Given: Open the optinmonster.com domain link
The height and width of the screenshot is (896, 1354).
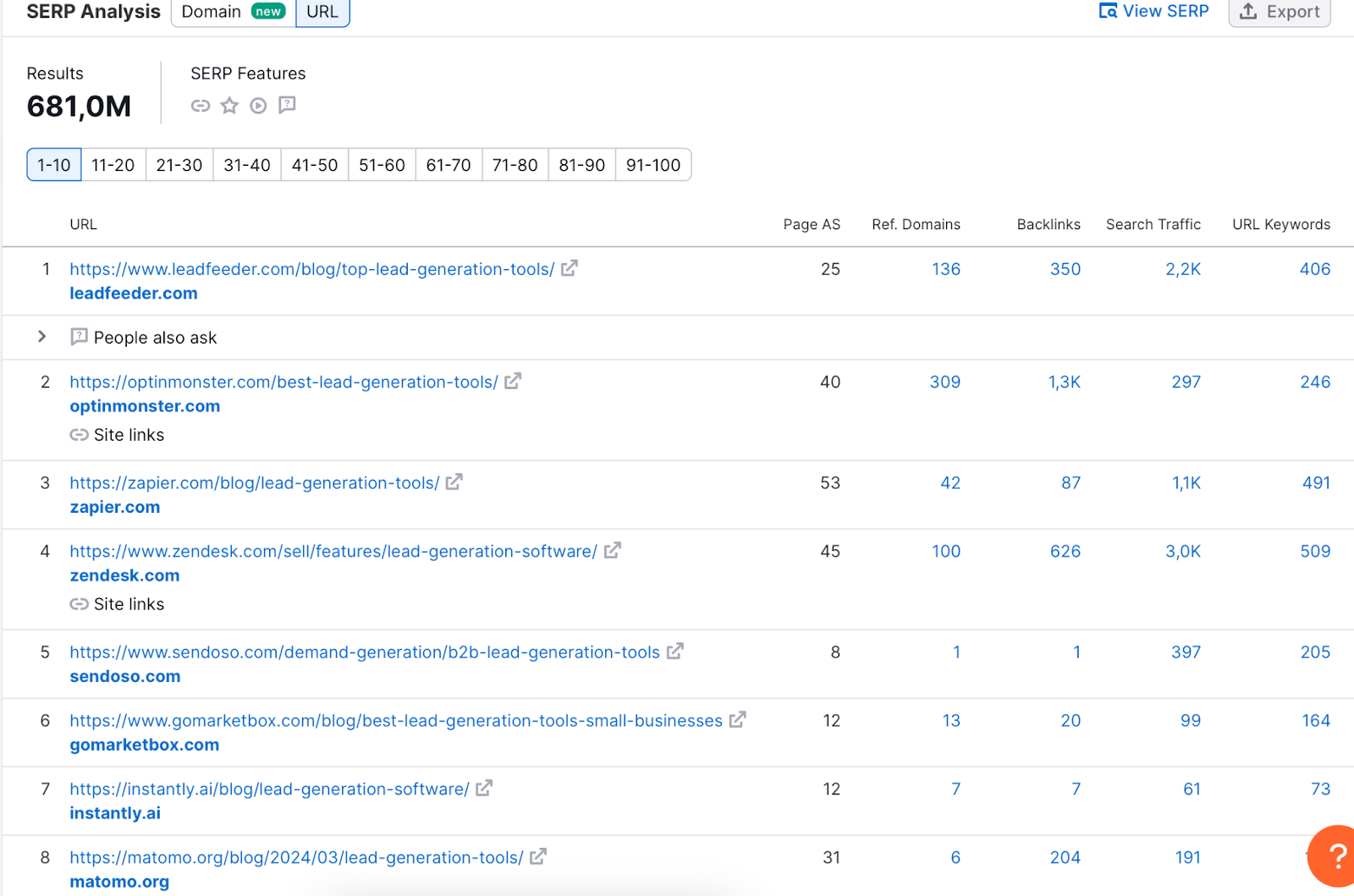Looking at the screenshot, I should point(145,406).
